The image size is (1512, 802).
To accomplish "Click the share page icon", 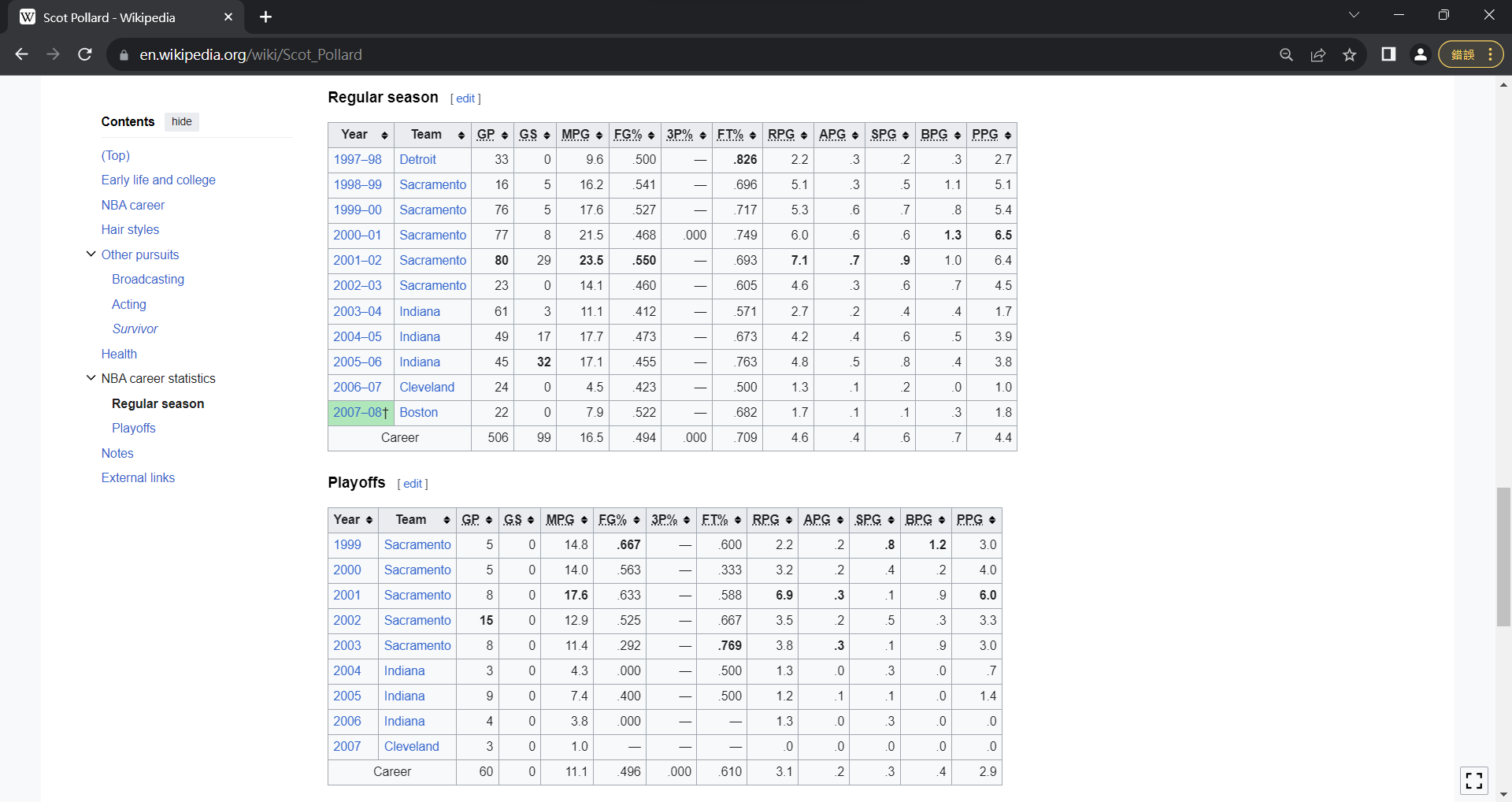I will (x=1317, y=54).
